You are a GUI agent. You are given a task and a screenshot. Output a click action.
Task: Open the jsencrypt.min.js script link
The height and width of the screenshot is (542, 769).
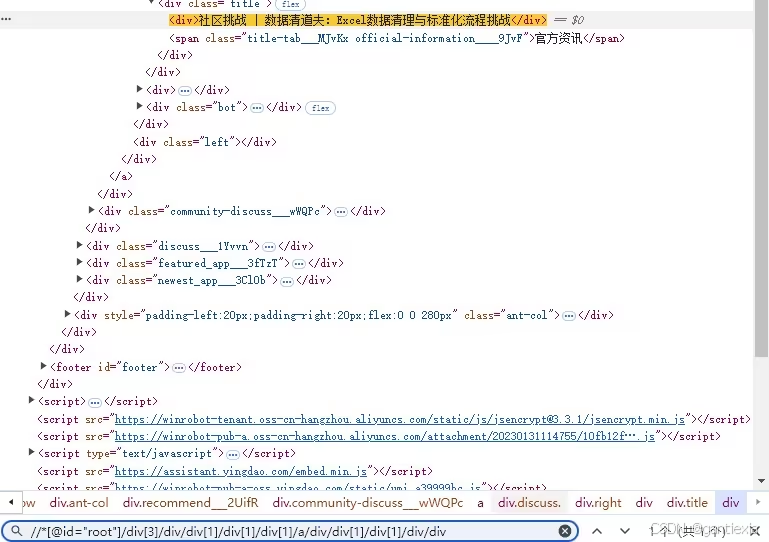[400, 420]
